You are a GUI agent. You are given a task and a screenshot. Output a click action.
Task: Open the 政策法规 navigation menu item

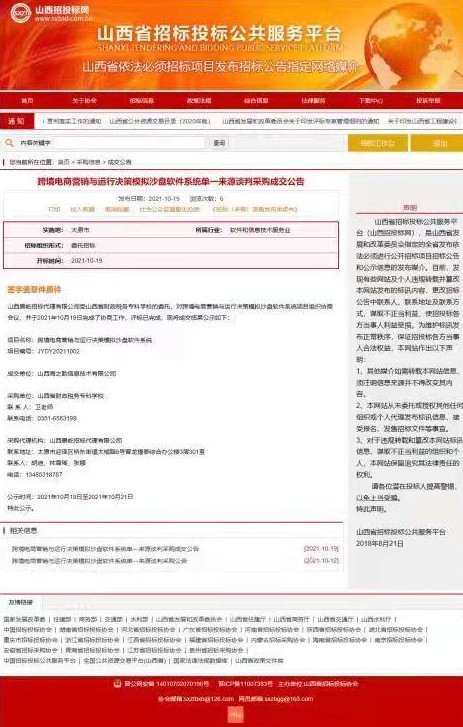coord(199,100)
